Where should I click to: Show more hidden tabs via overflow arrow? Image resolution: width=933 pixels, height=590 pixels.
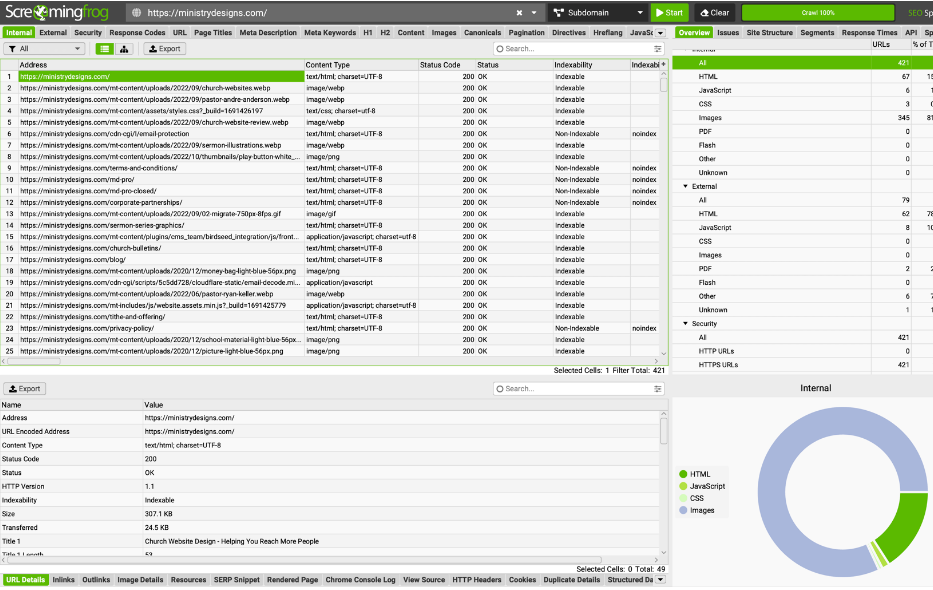coord(661,32)
